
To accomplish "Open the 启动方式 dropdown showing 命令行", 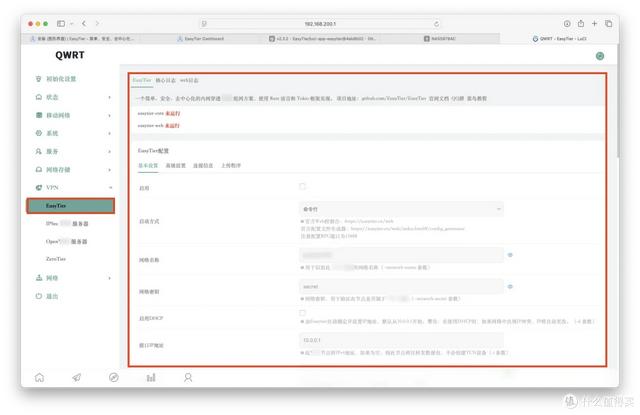I will pyautogui.click(x=401, y=209).
